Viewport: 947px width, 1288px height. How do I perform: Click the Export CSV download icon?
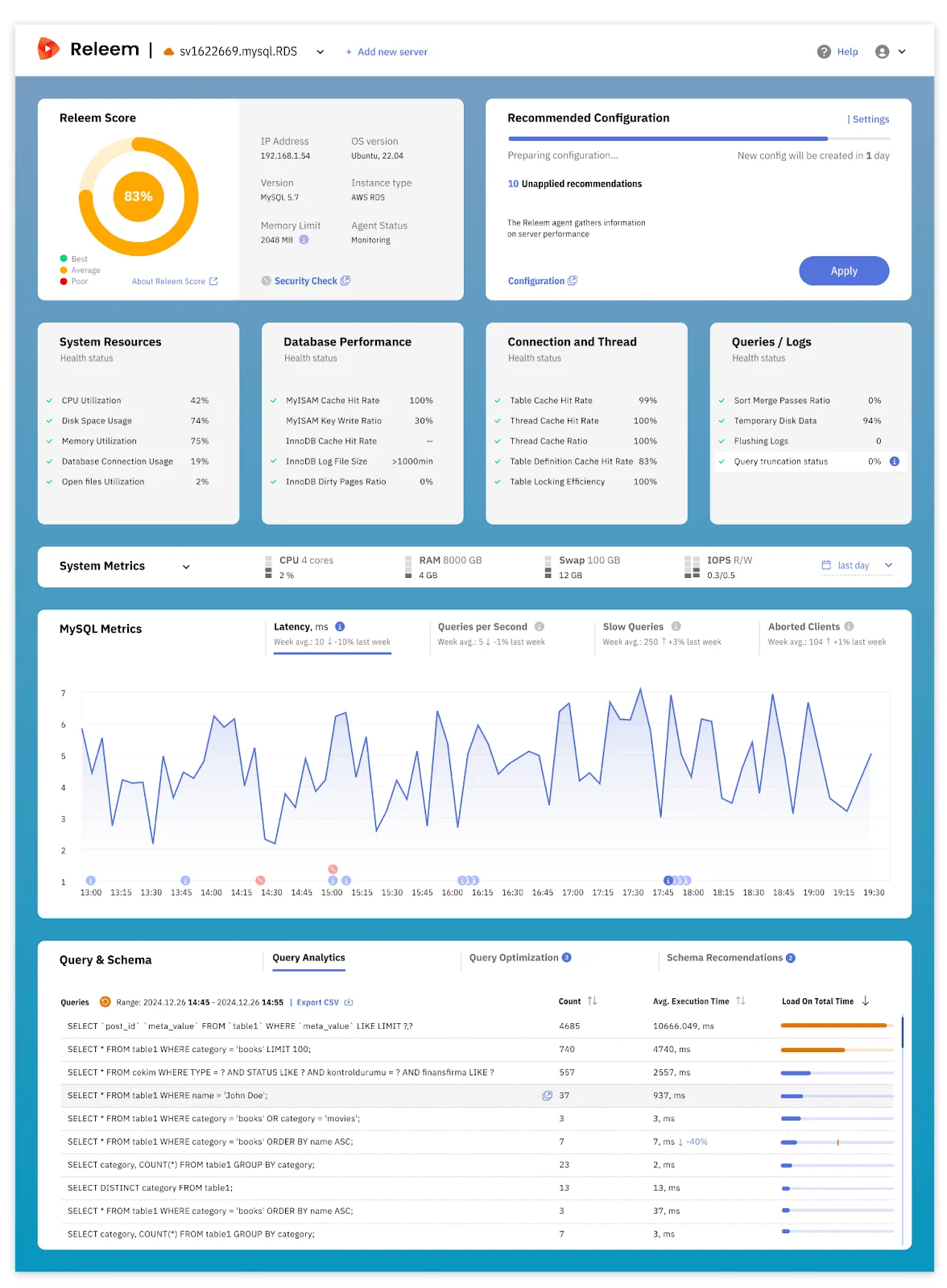click(x=349, y=1002)
